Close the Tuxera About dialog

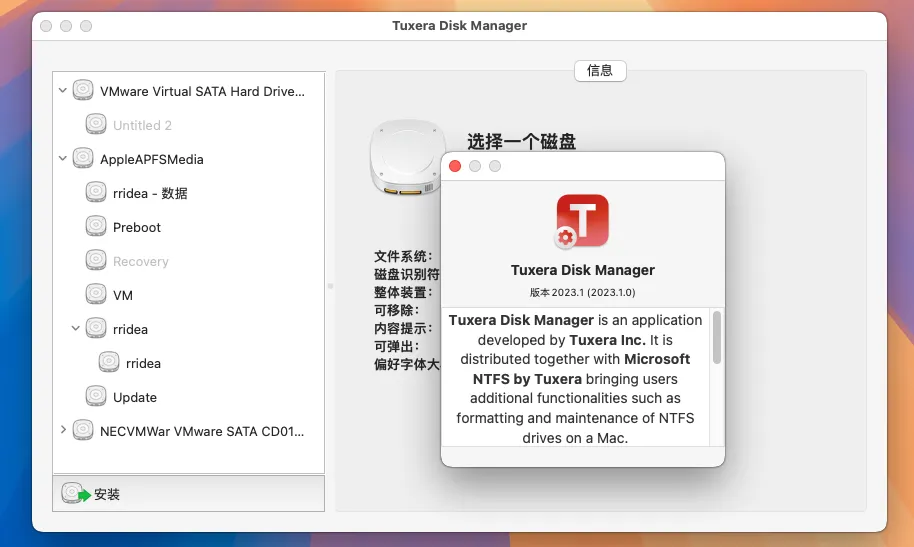[455, 166]
